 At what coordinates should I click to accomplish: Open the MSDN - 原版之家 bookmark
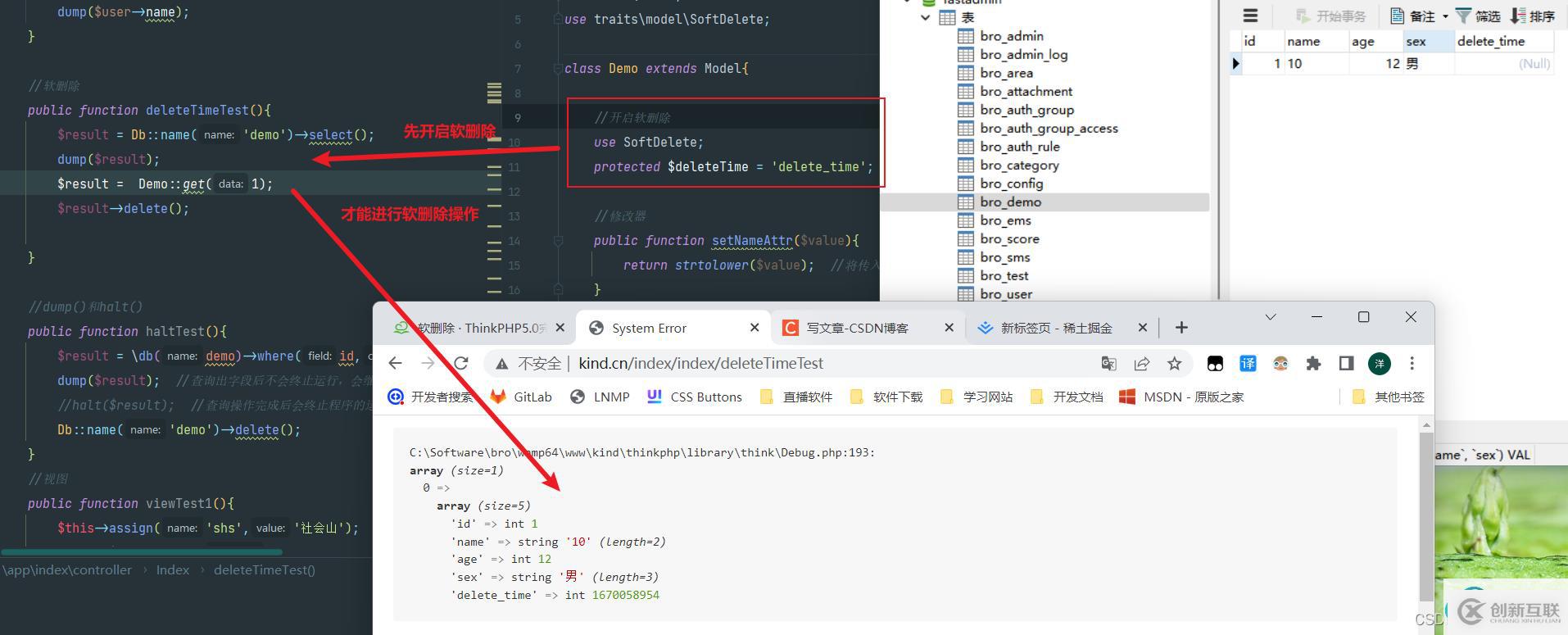(1181, 397)
